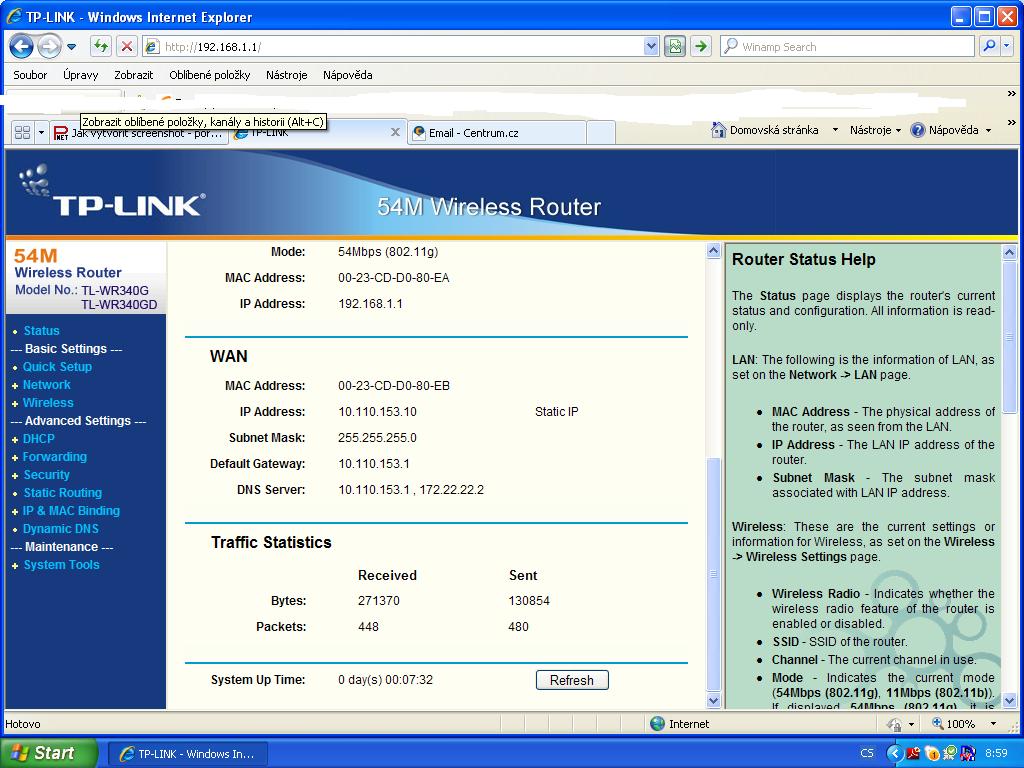The height and width of the screenshot is (768, 1024).
Task: Open a new blank tab
Action: coord(601,133)
